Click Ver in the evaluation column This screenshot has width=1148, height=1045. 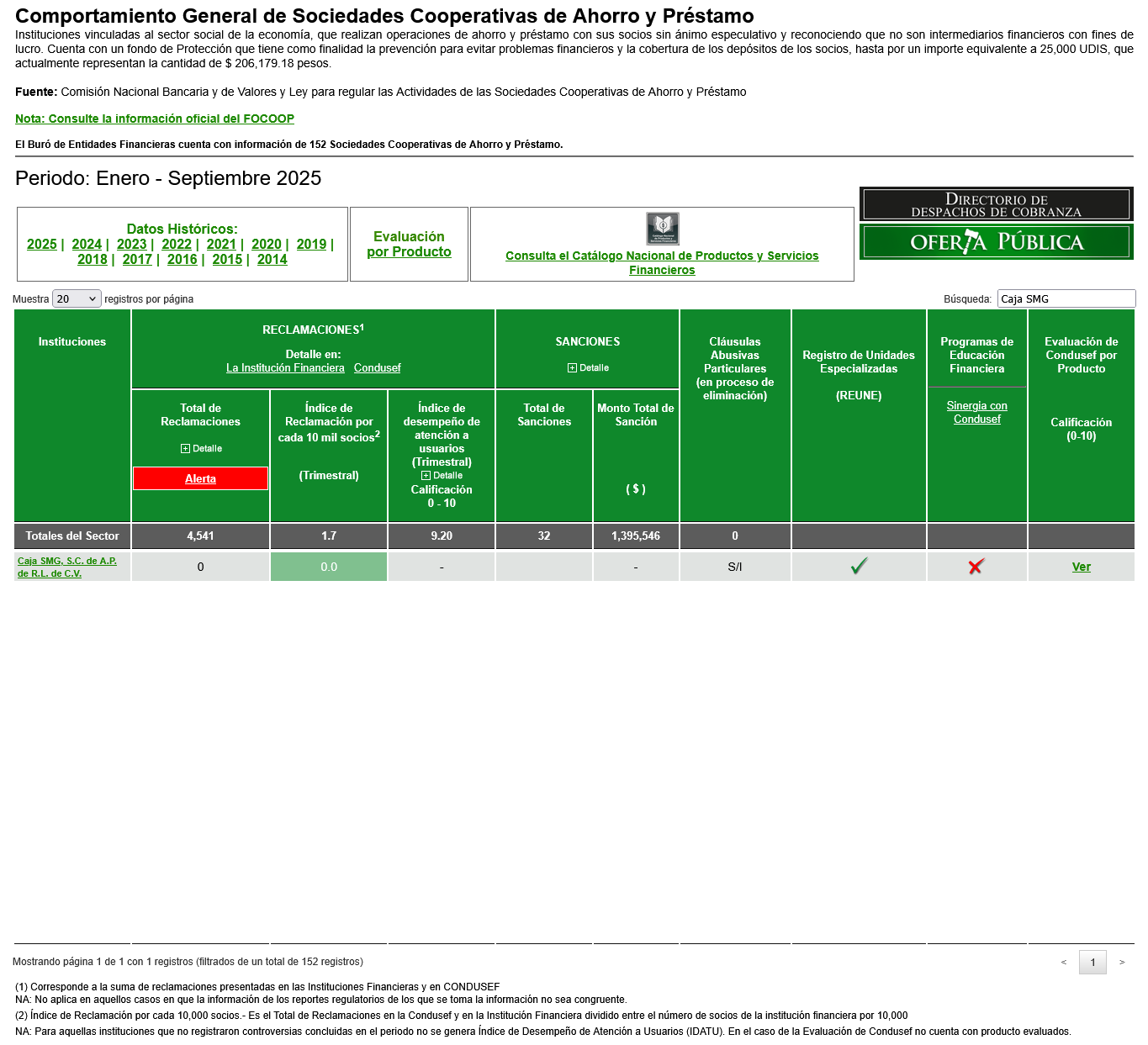click(1081, 567)
